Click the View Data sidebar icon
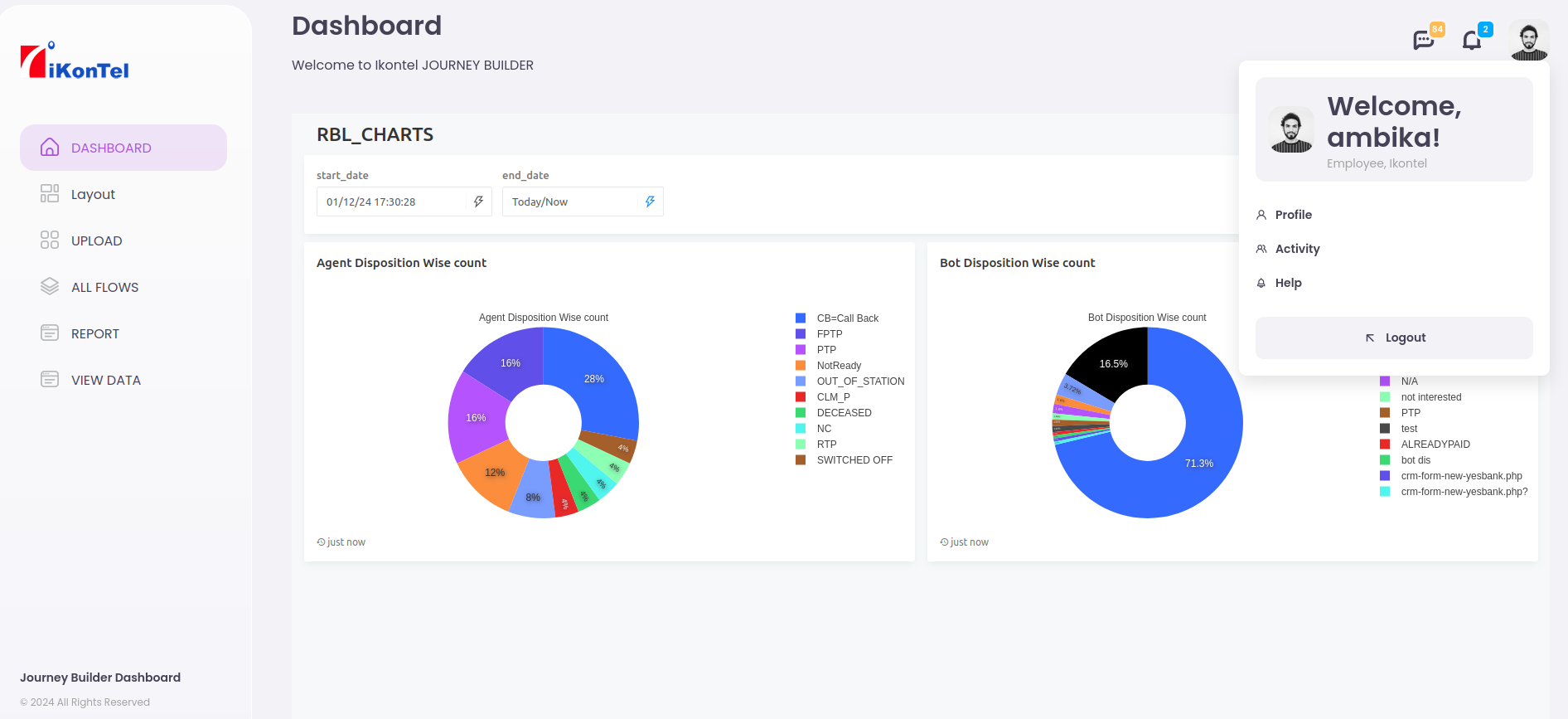Screen dimensions: 1568x719 click(x=50, y=380)
